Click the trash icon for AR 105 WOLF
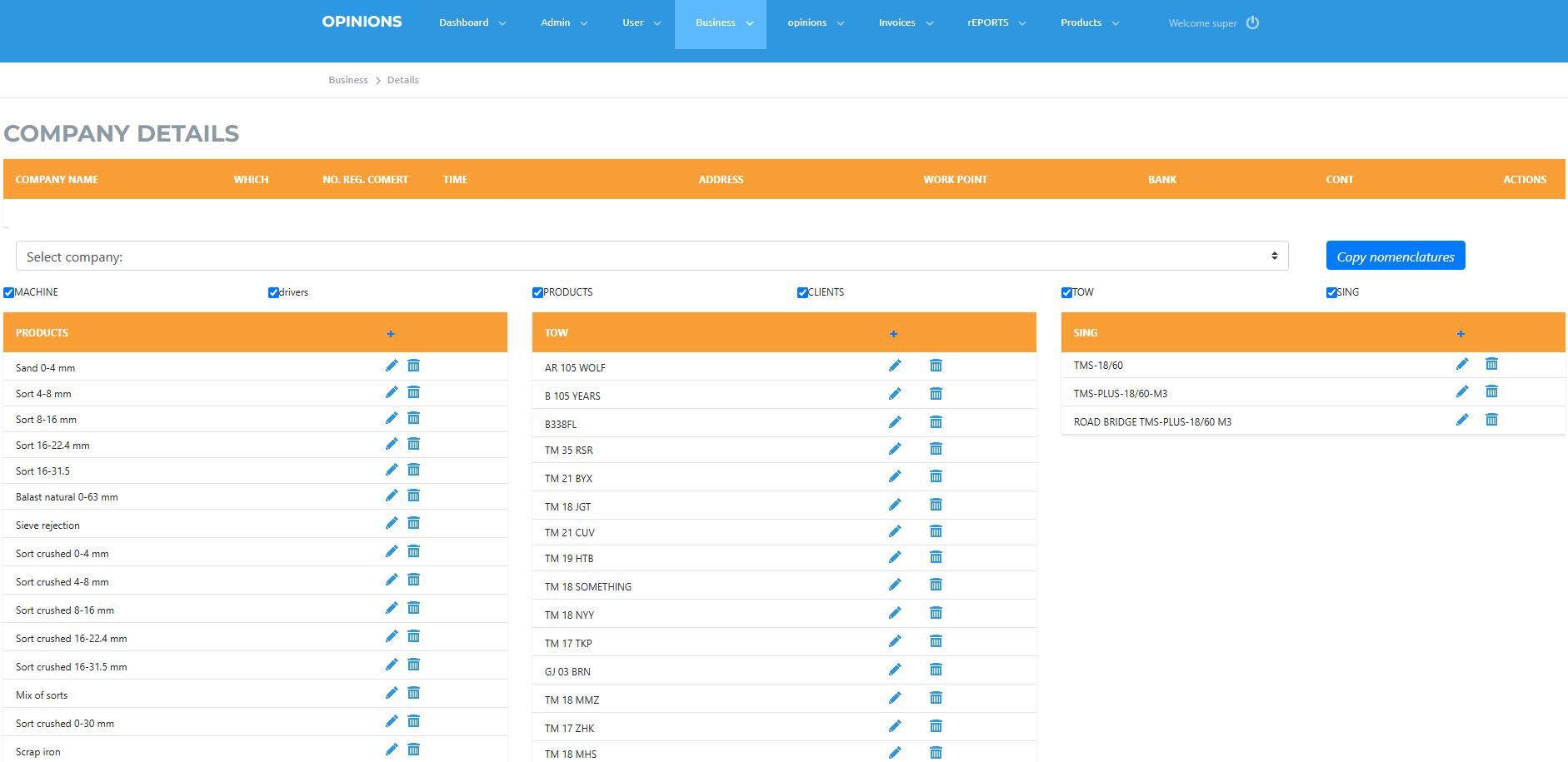Image resolution: width=1568 pixels, height=762 pixels. tap(936, 366)
